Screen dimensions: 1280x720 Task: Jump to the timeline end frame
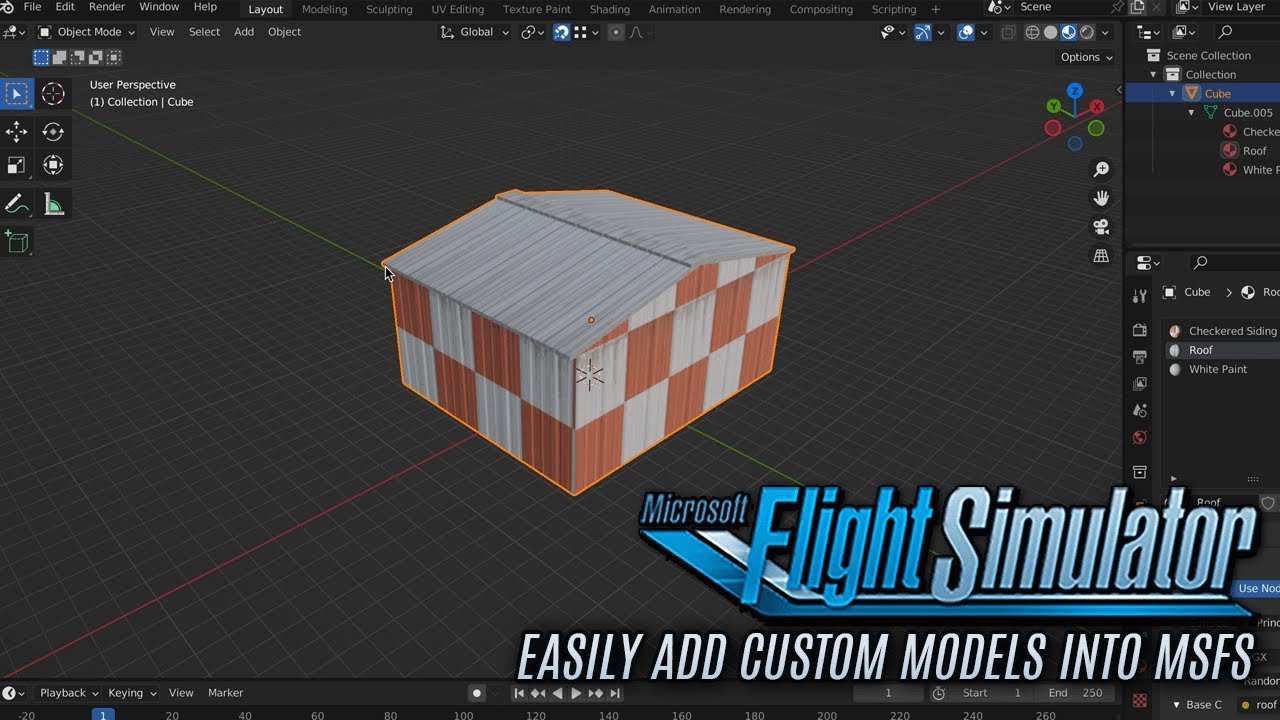pos(614,693)
